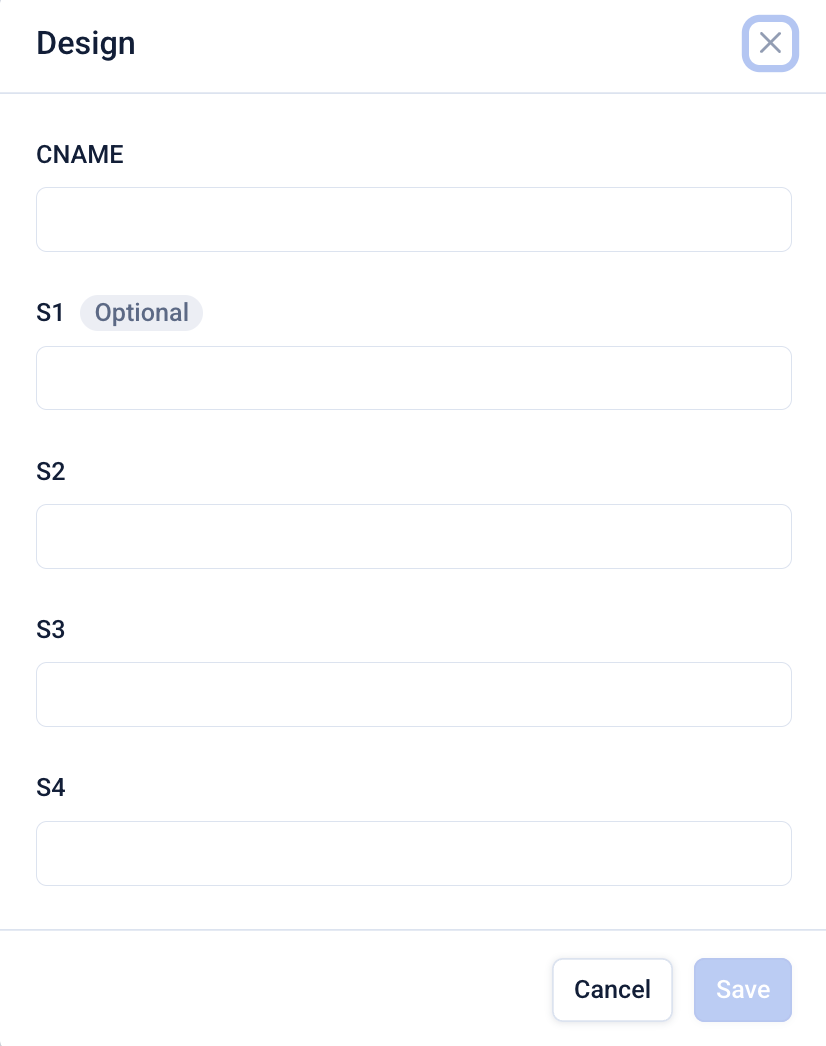This screenshot has height=1046, width=826.
Task: Focus the S1 optional input field
Action: tap(413, 378)
